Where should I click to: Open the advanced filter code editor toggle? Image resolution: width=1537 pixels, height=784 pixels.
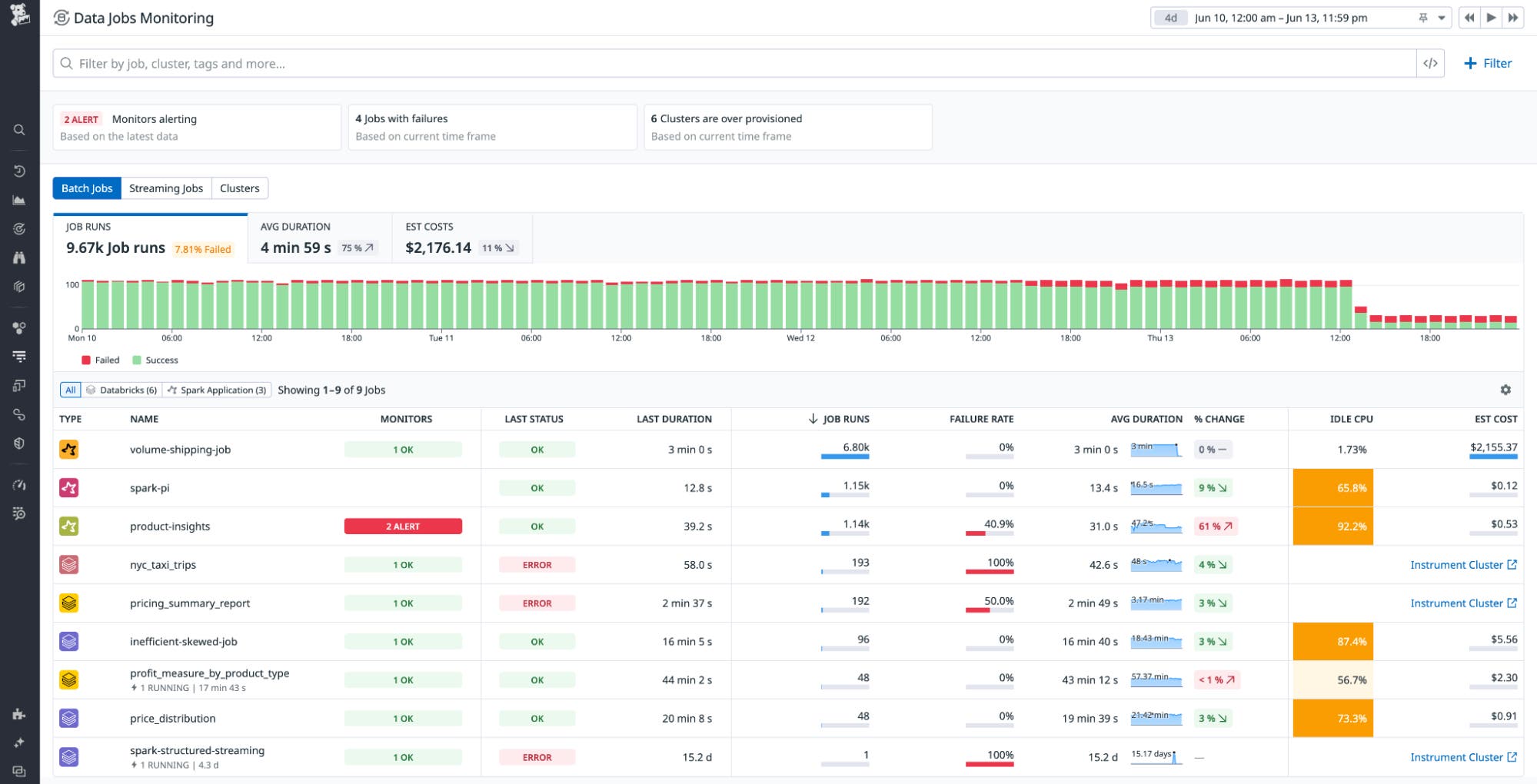(x=1431, y=63)
